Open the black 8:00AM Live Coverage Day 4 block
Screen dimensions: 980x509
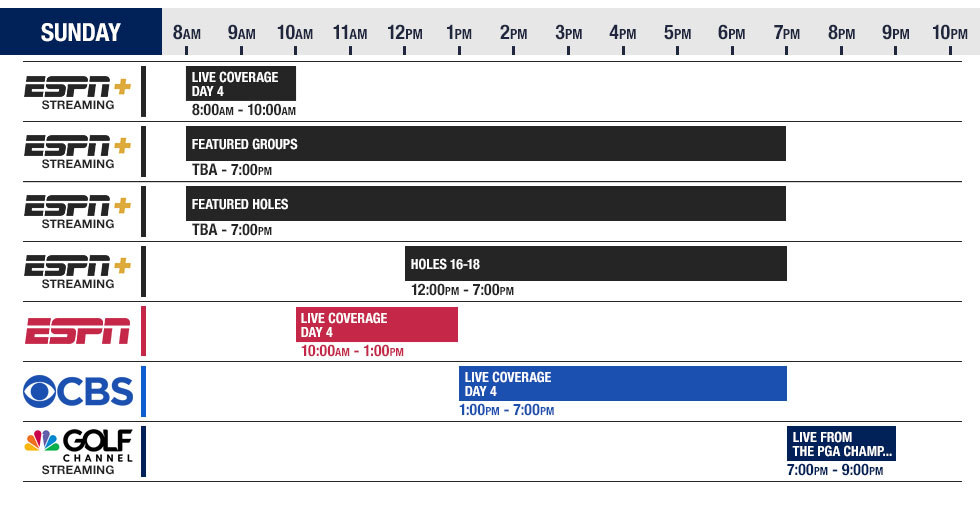coord(240,83)
